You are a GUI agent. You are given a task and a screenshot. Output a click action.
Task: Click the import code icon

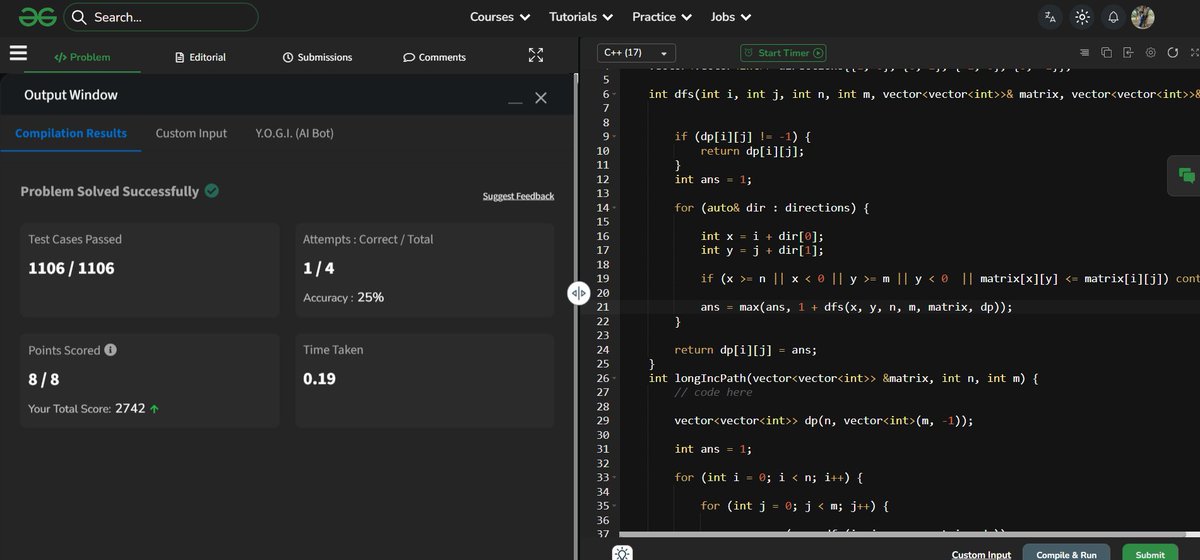[x=1128, y=53]
